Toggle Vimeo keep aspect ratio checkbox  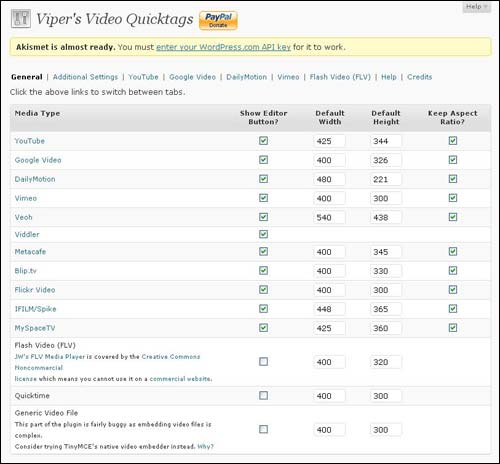(x=453, y=198)
